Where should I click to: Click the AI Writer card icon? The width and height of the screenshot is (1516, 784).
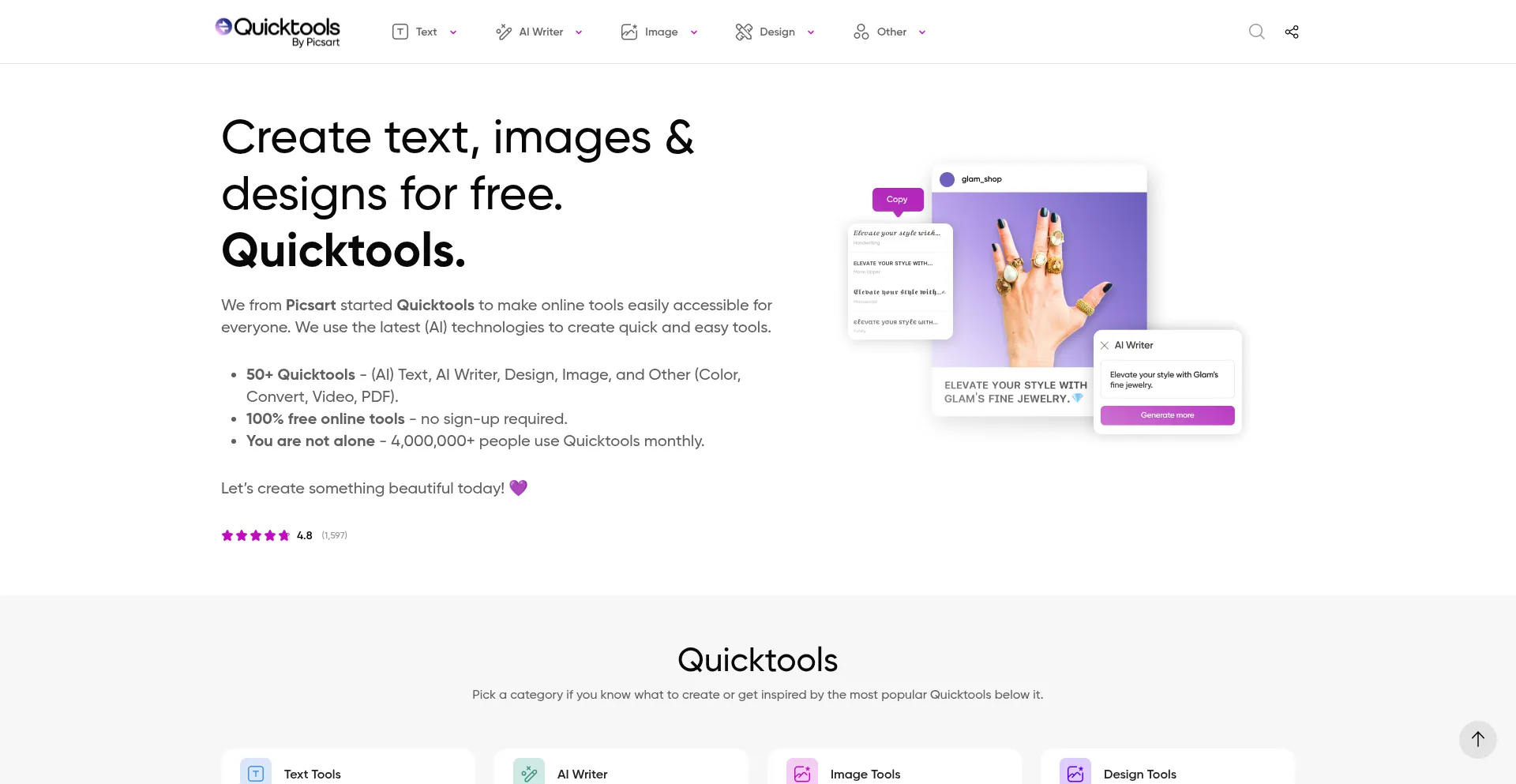[x=529, y=773]
